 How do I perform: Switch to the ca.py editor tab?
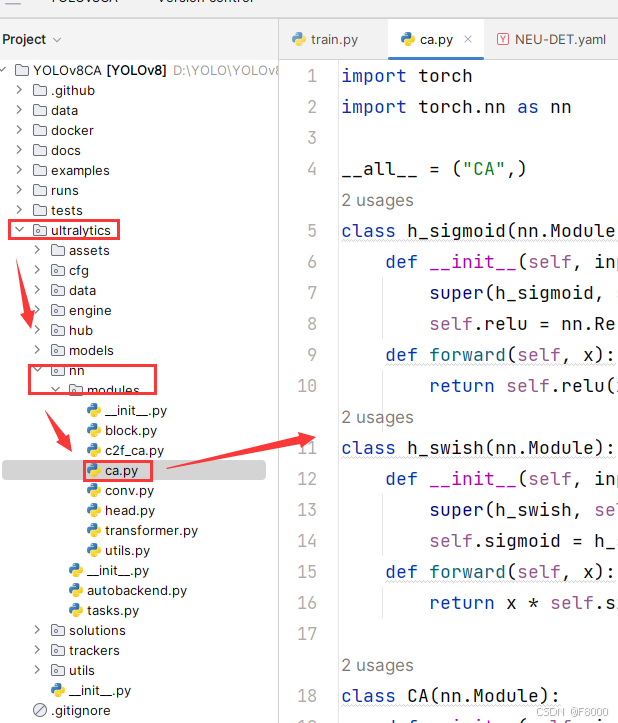tap(436, 40)
